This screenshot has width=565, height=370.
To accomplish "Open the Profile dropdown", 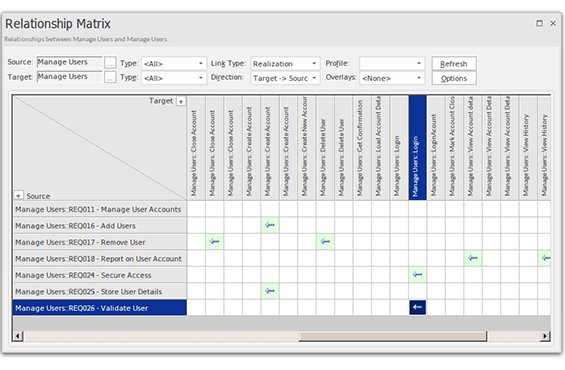I will point(392,63).
